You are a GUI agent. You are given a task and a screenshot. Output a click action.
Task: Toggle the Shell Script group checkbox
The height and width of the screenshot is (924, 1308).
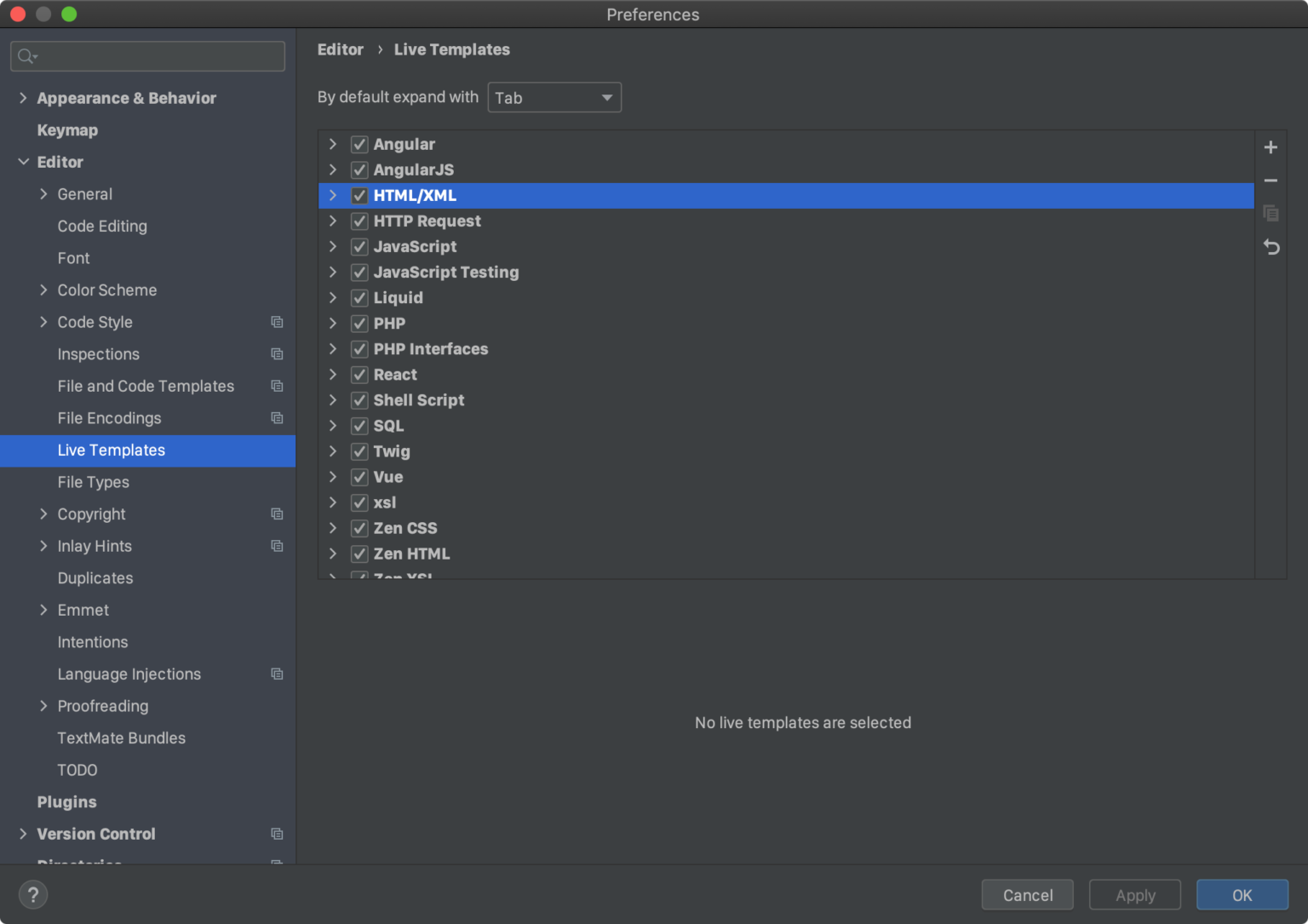pyautogui.click(x=359, y=400)
